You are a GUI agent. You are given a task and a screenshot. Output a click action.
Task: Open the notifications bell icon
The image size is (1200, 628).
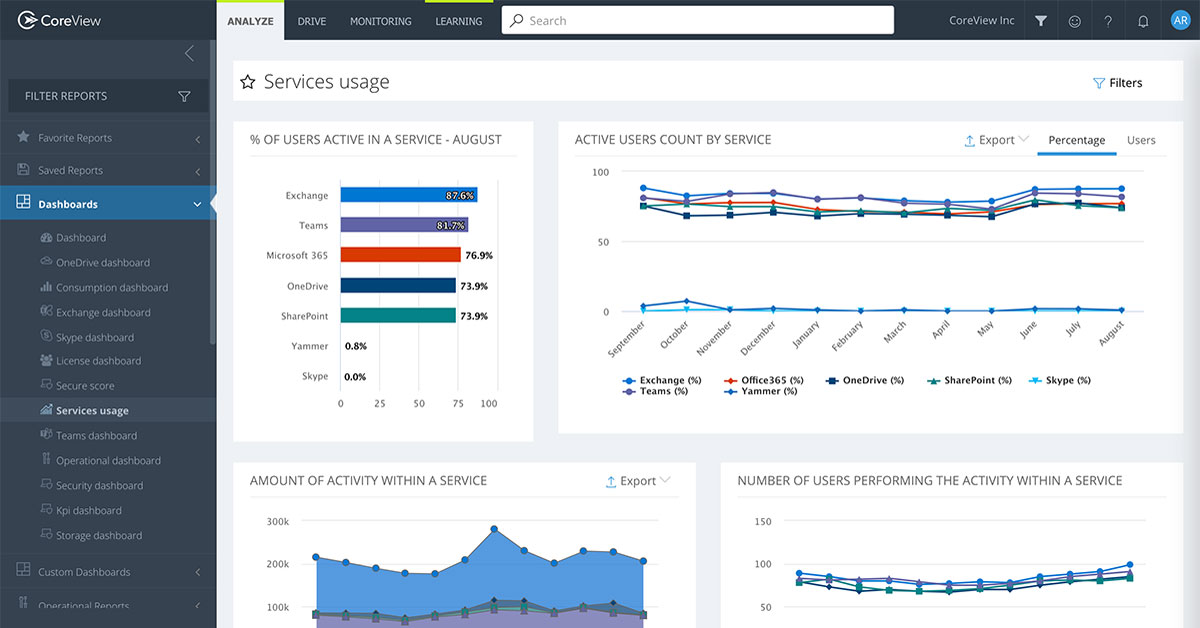pyautogui.click(x=1143, y=21)
